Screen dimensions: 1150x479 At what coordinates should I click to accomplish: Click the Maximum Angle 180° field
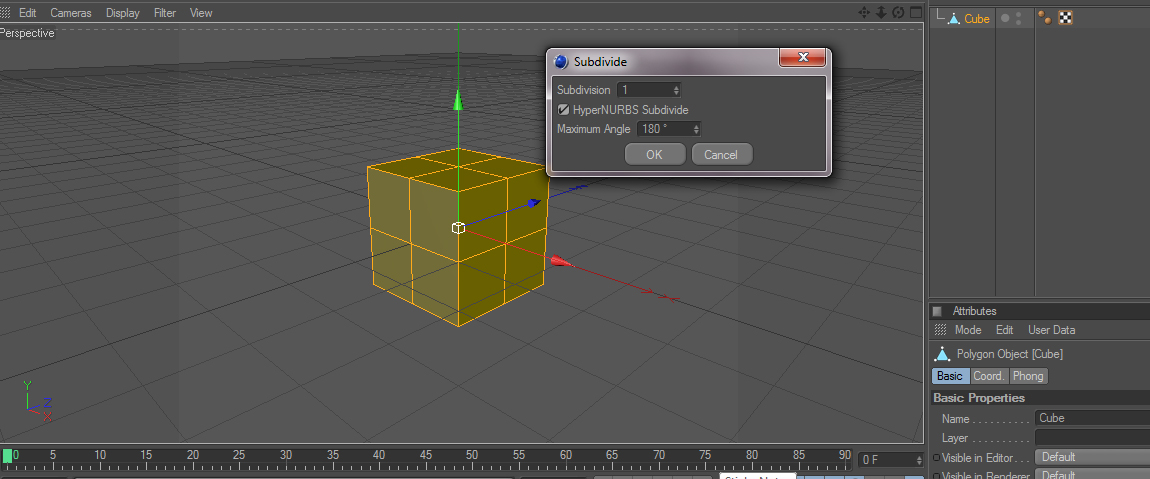(x=668, y=129)
